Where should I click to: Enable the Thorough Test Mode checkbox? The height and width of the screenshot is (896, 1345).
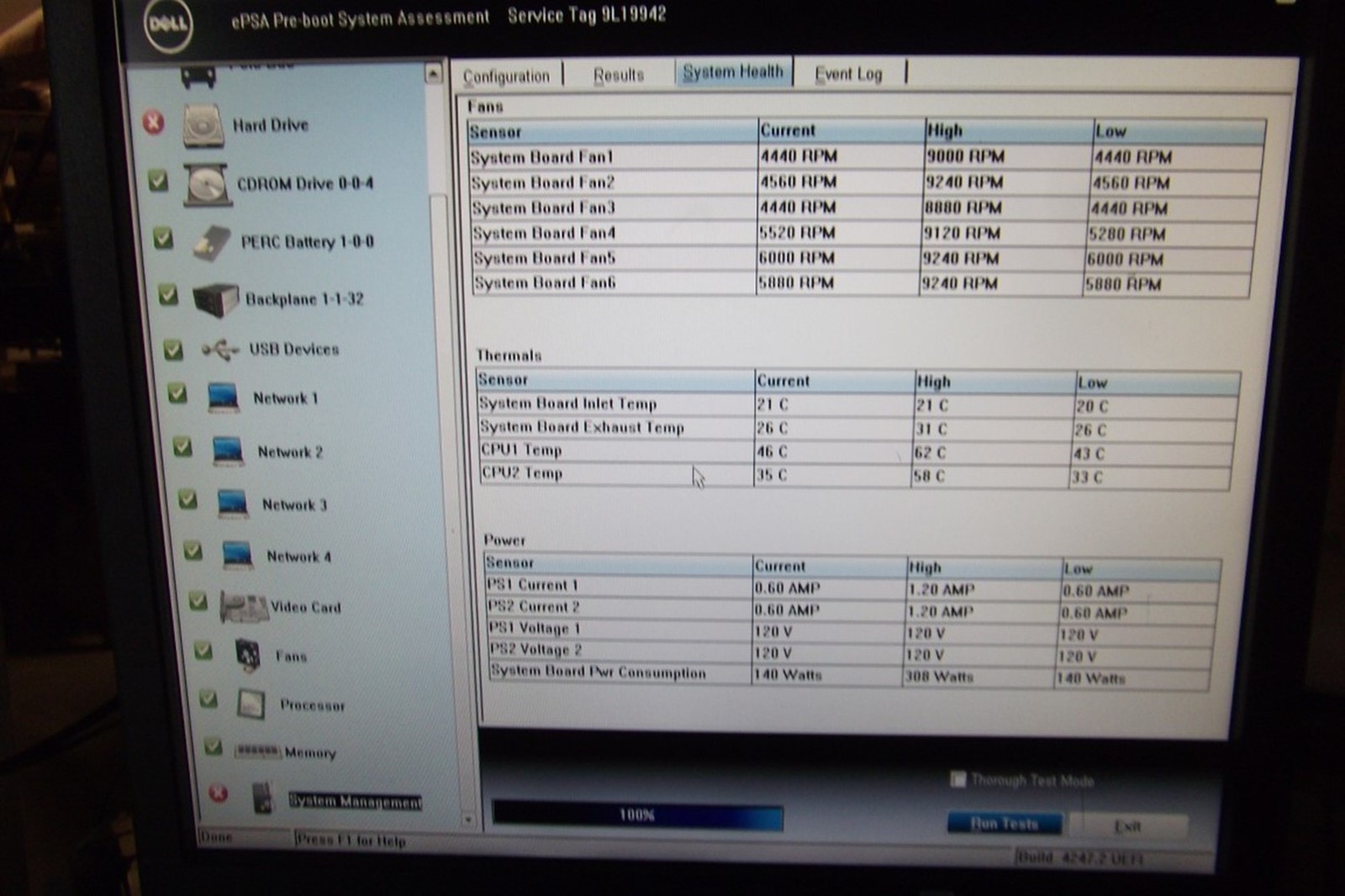coord(957,779)
